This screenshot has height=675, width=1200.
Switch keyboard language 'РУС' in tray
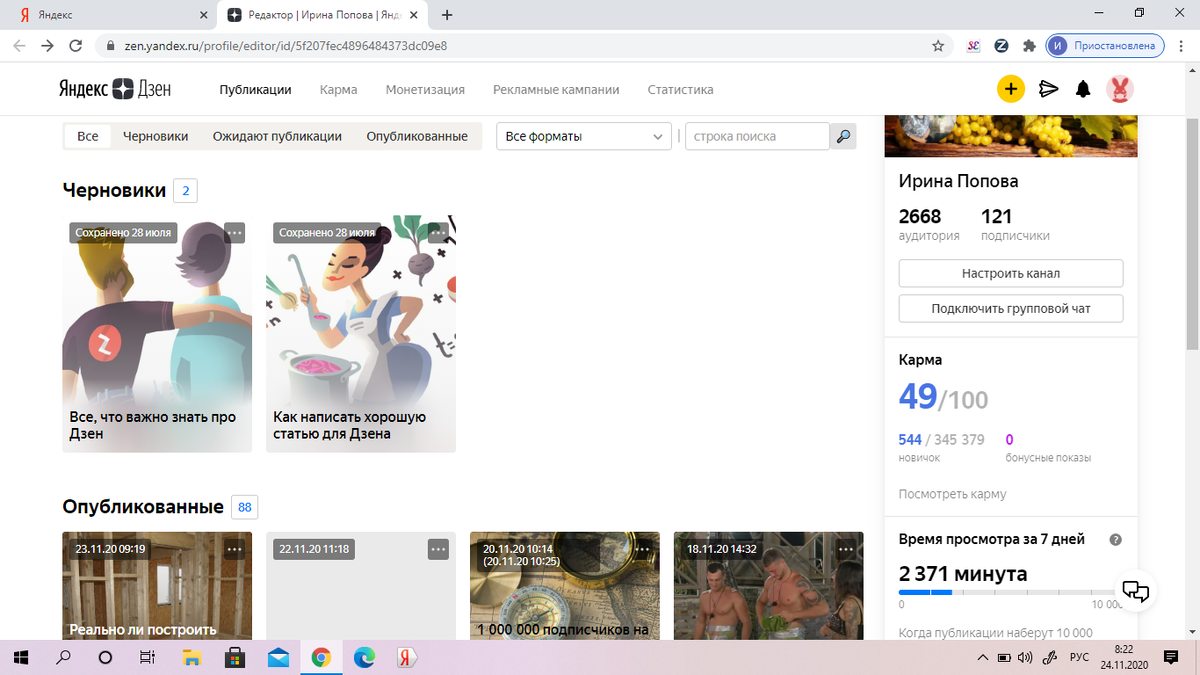click(1079, 658)
